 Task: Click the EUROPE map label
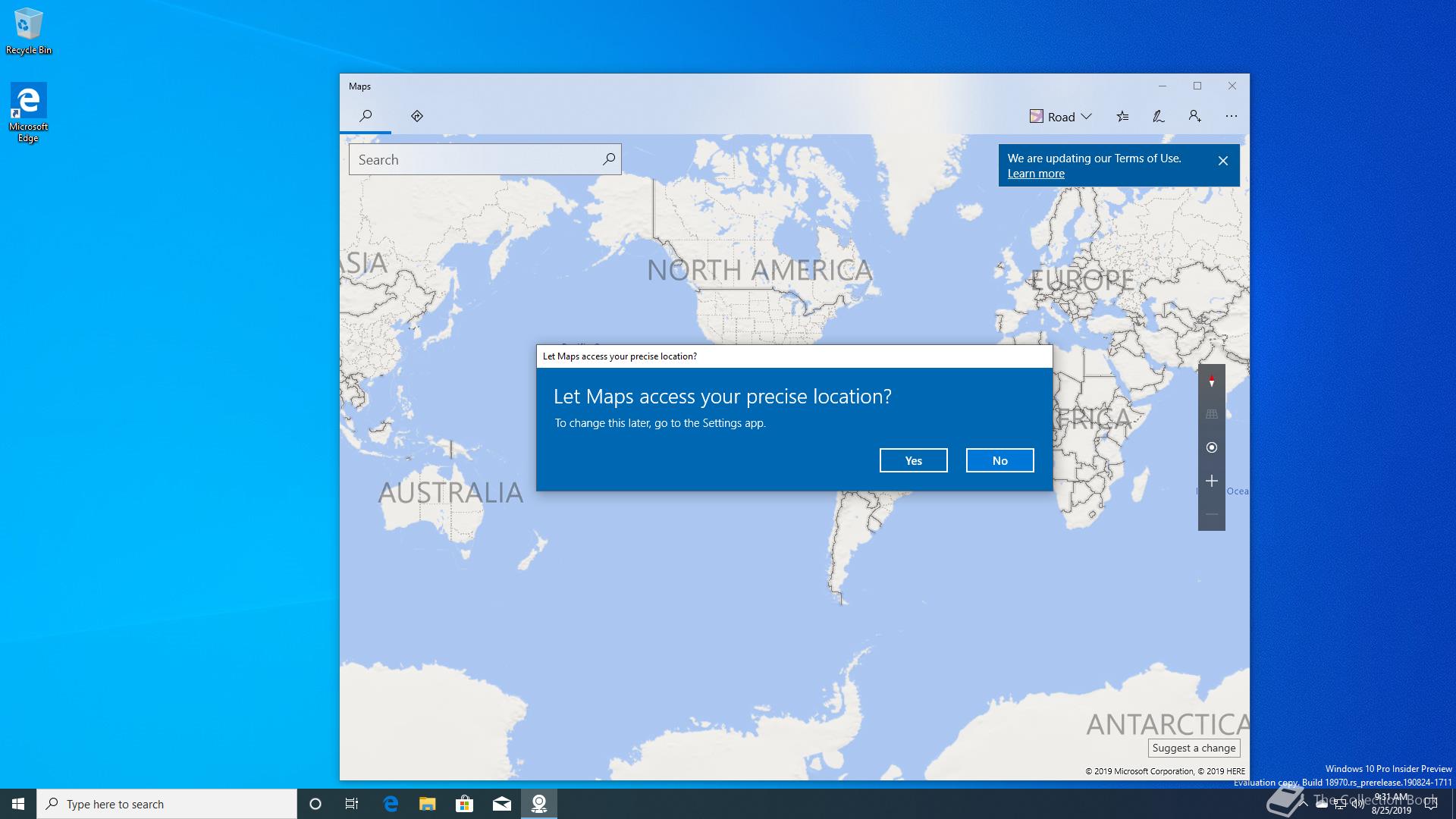click(1083, 281)
